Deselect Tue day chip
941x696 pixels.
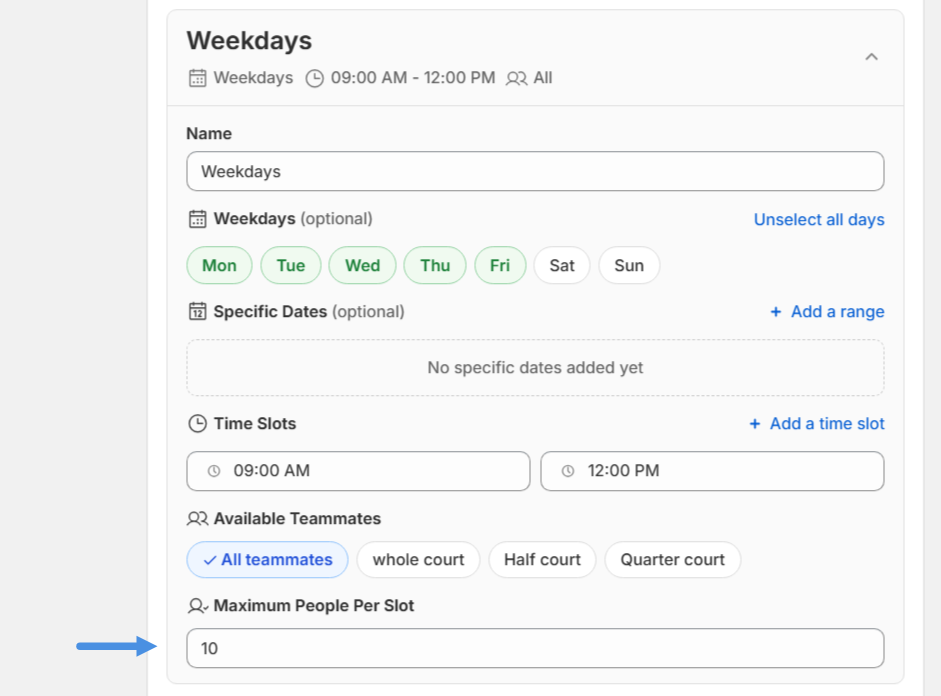(x=291, y=265)
